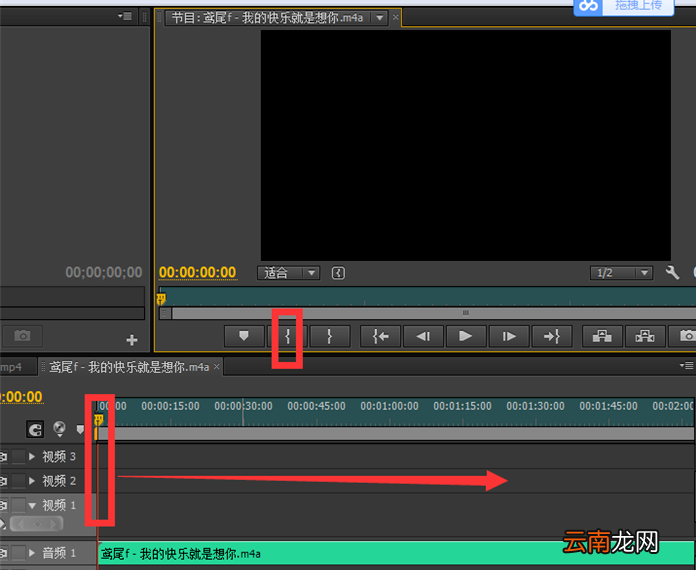Expand the 视频 3 track
This screenshot has height=570, width=696.
tap(32, 456)
